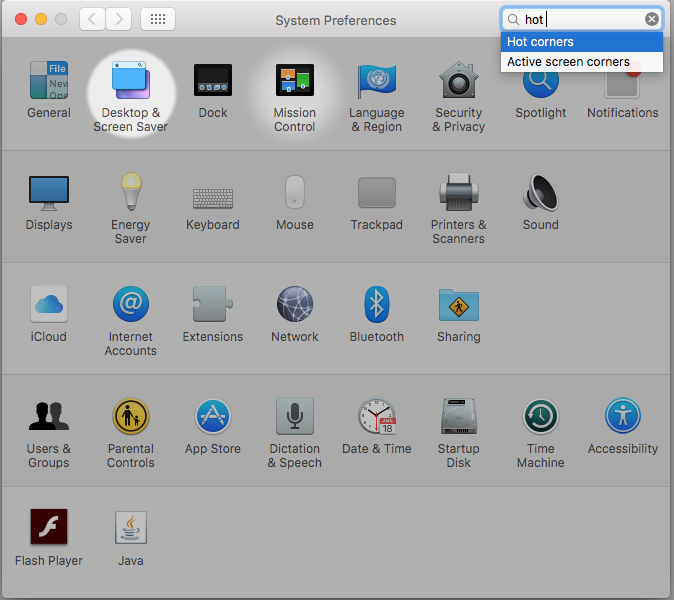Clear the search field text

(652, 19)
